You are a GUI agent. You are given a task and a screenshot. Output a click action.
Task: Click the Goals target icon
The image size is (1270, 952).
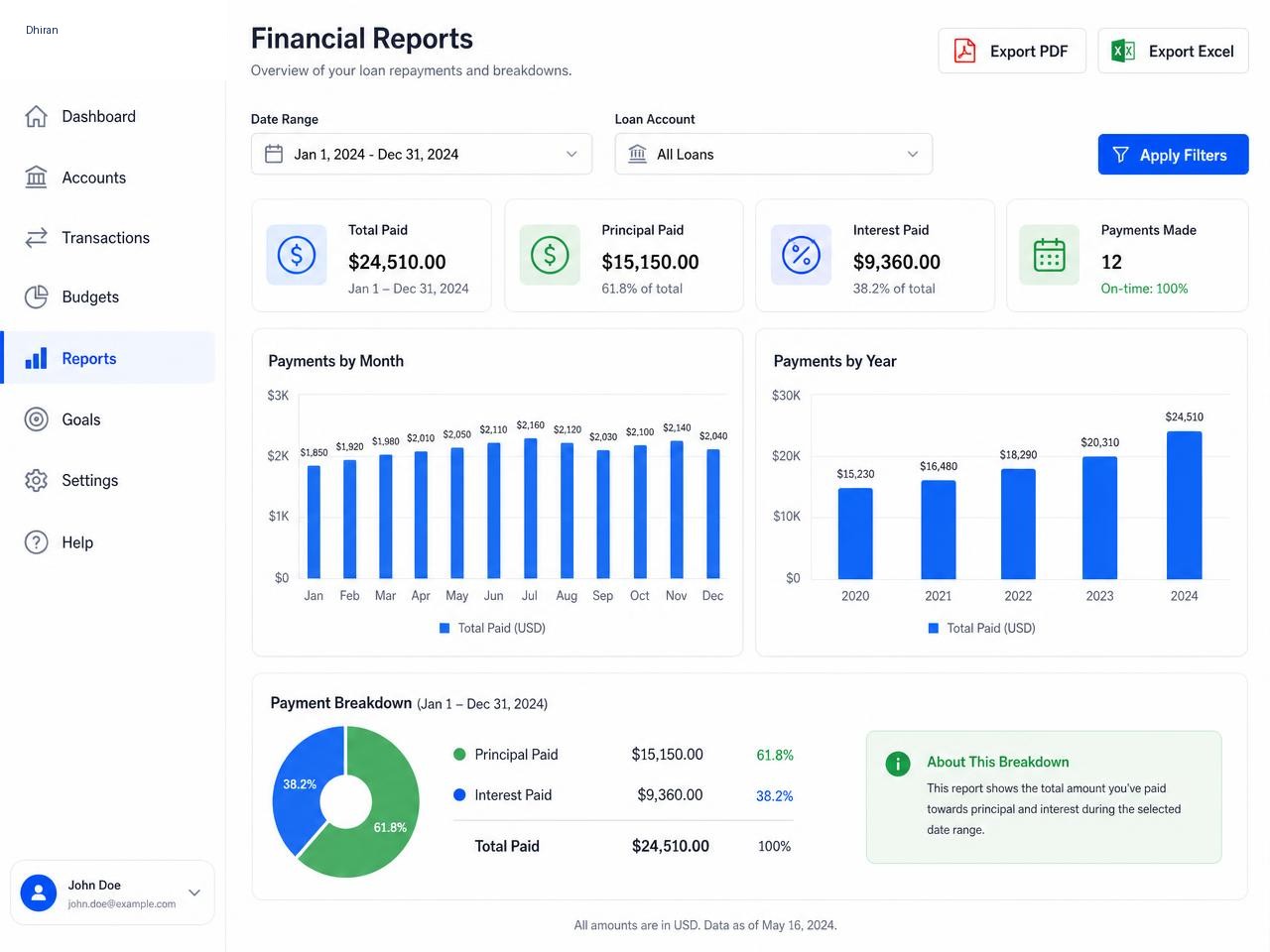(36, 419)
